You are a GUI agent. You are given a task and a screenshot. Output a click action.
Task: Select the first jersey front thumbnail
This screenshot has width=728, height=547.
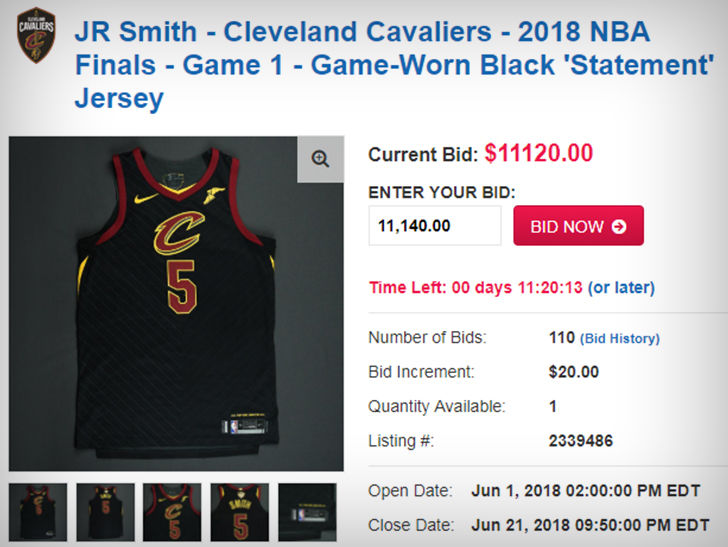[x=38, y=512]
